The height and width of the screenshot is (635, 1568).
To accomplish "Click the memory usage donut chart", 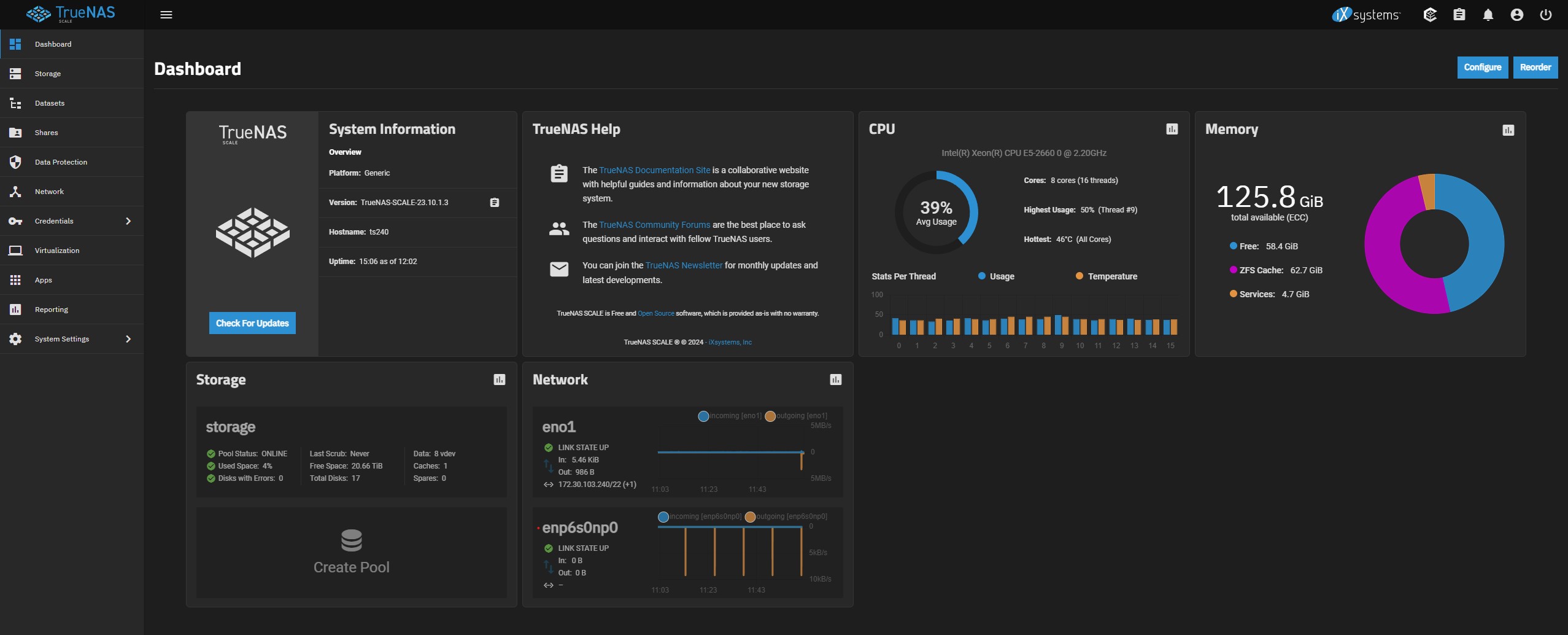I will click(x=1434, y=244).
